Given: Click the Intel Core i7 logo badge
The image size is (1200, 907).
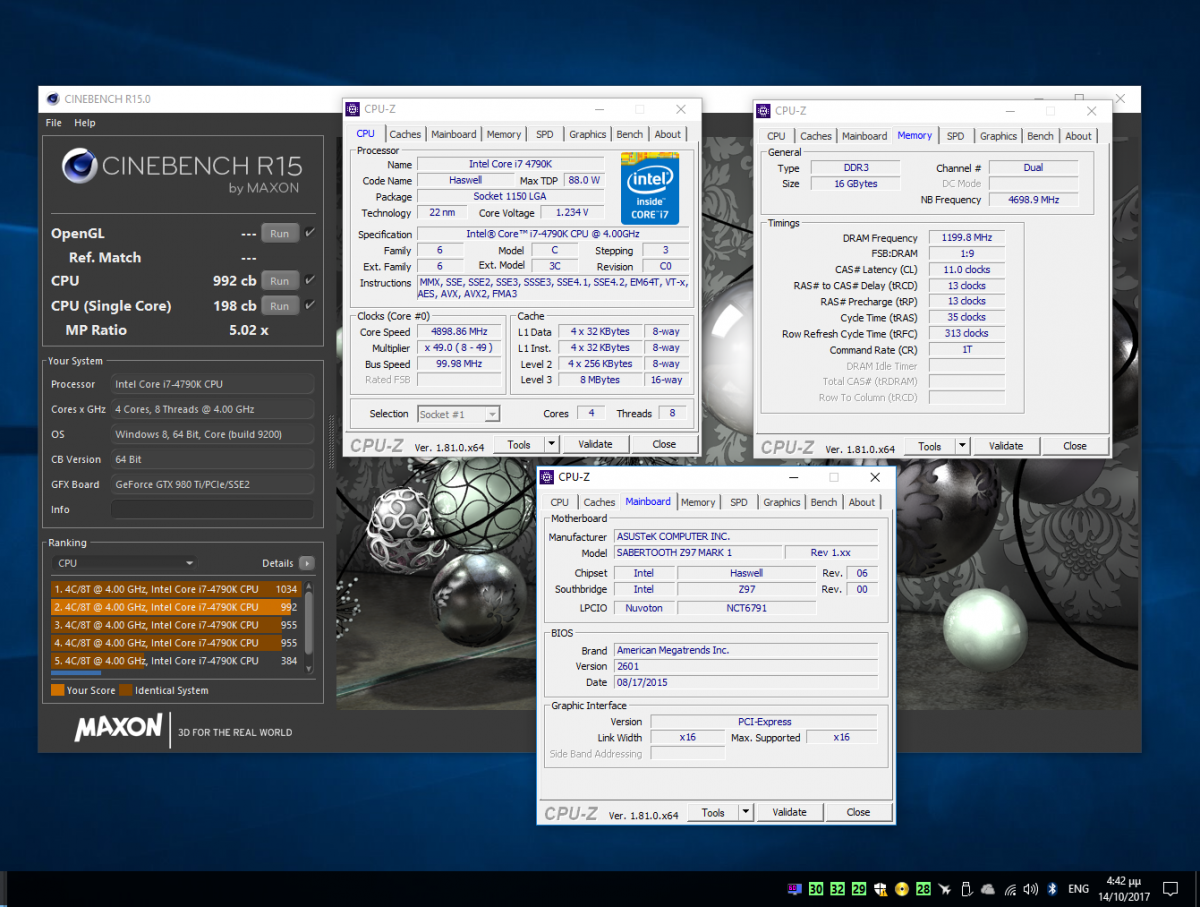Looking at the screenshot, I should (649, 188).
